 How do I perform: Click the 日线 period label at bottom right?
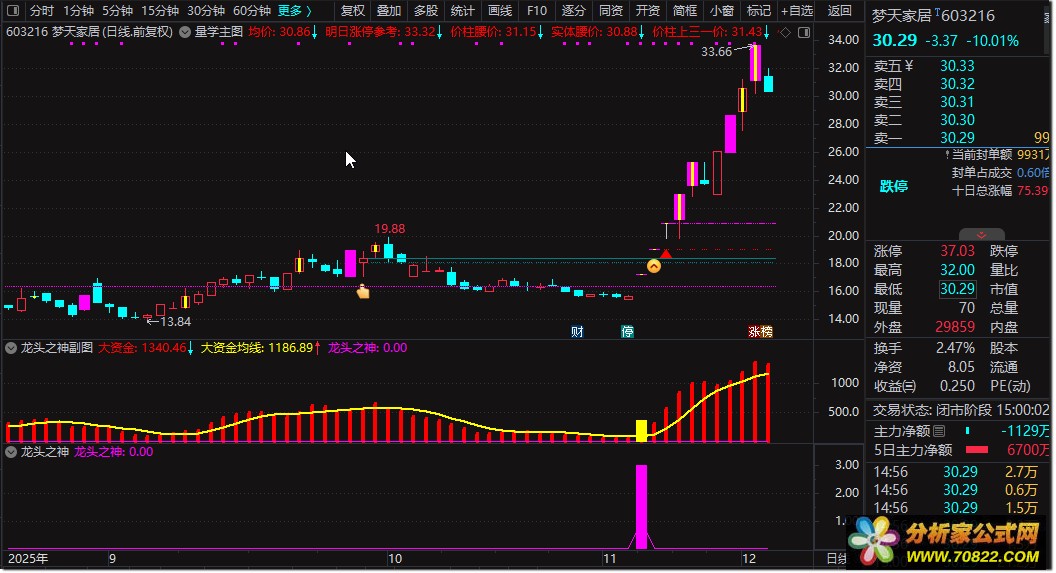[837, 559]
